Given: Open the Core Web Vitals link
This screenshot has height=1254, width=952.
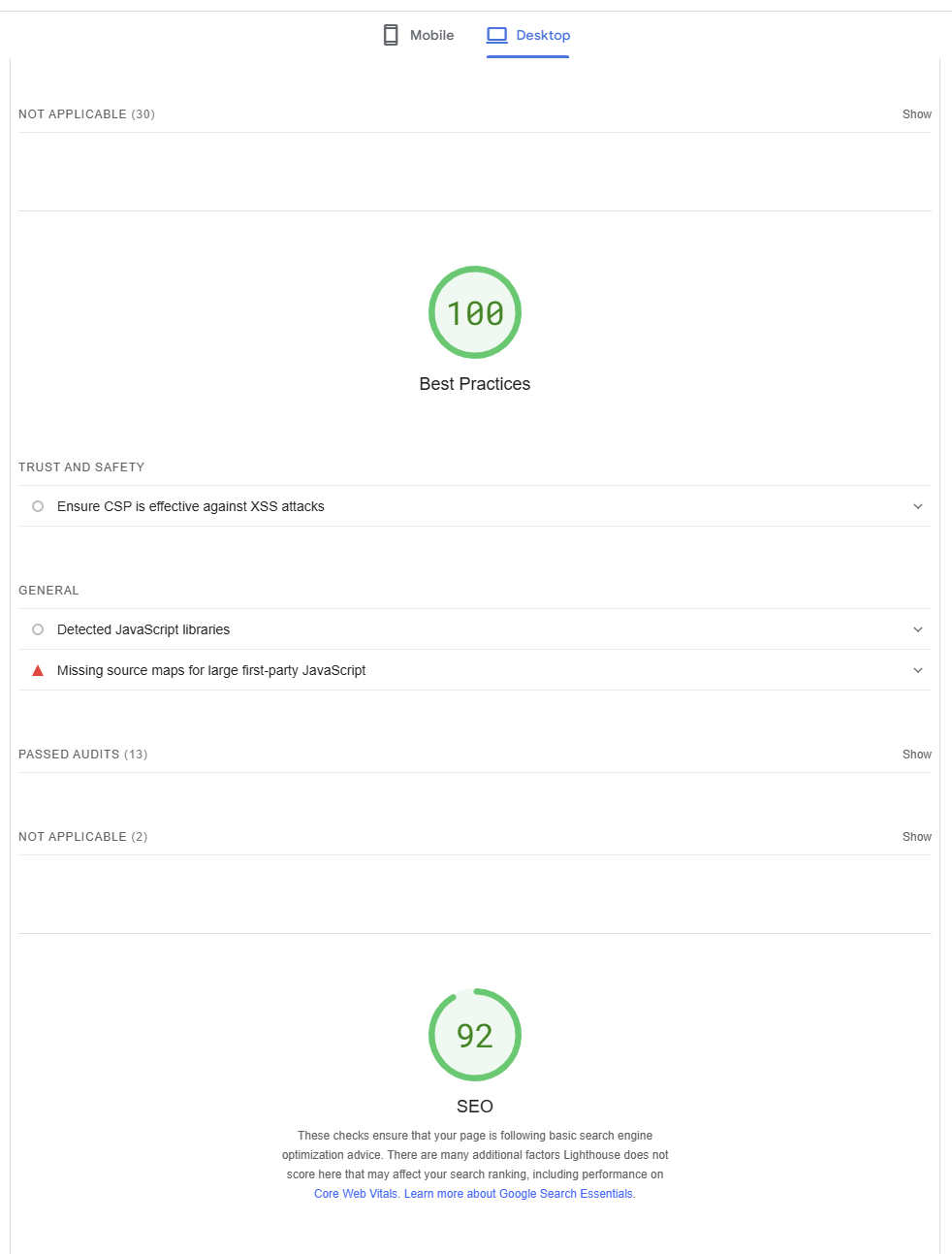Looking at the screenshot, I should click(x=356, y=1194).
